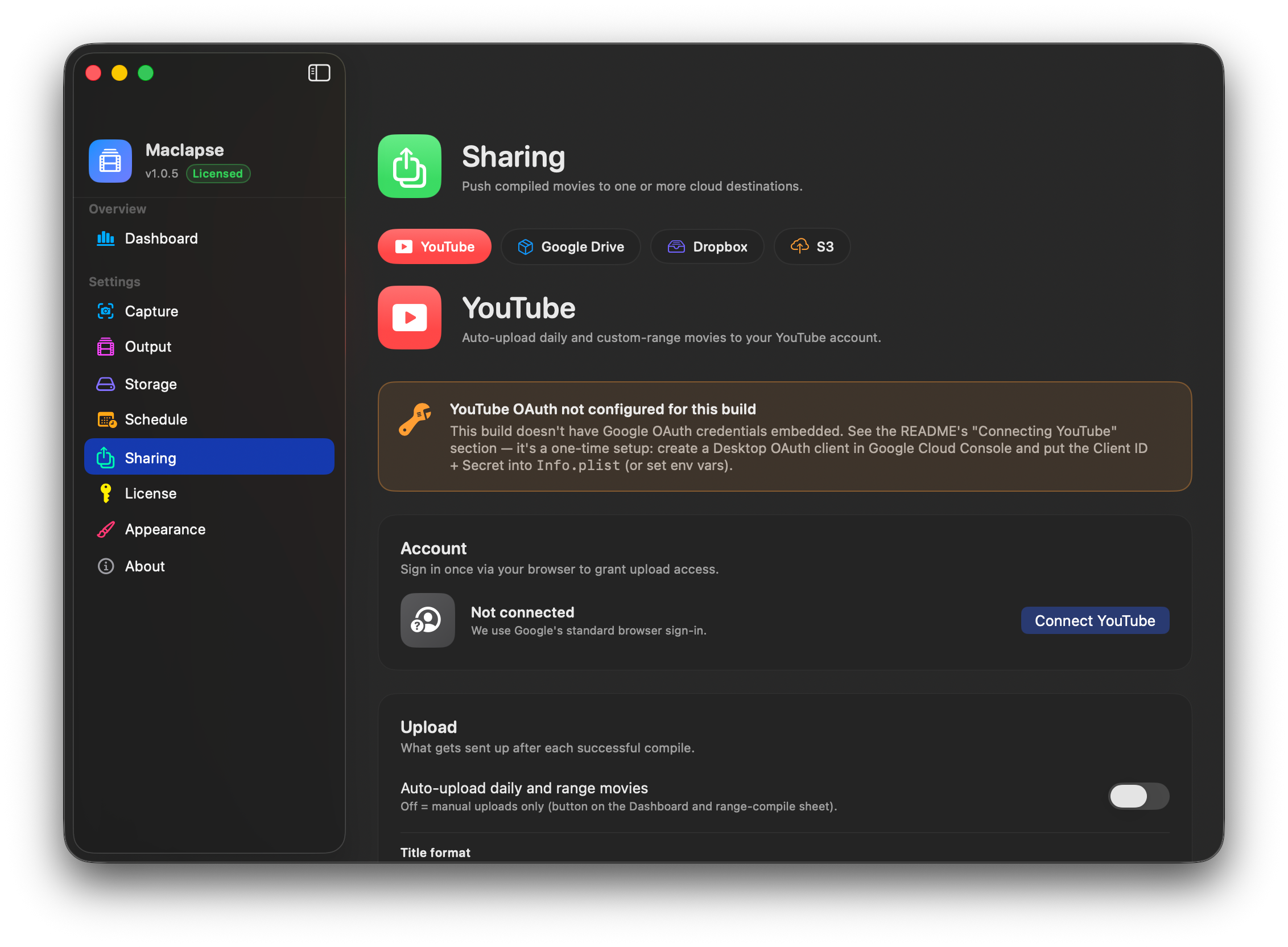The width and height of the screenshot is (1288, 947).
Task: Click the S3 cloud upload icon
Action: click(x=799, y=246)
